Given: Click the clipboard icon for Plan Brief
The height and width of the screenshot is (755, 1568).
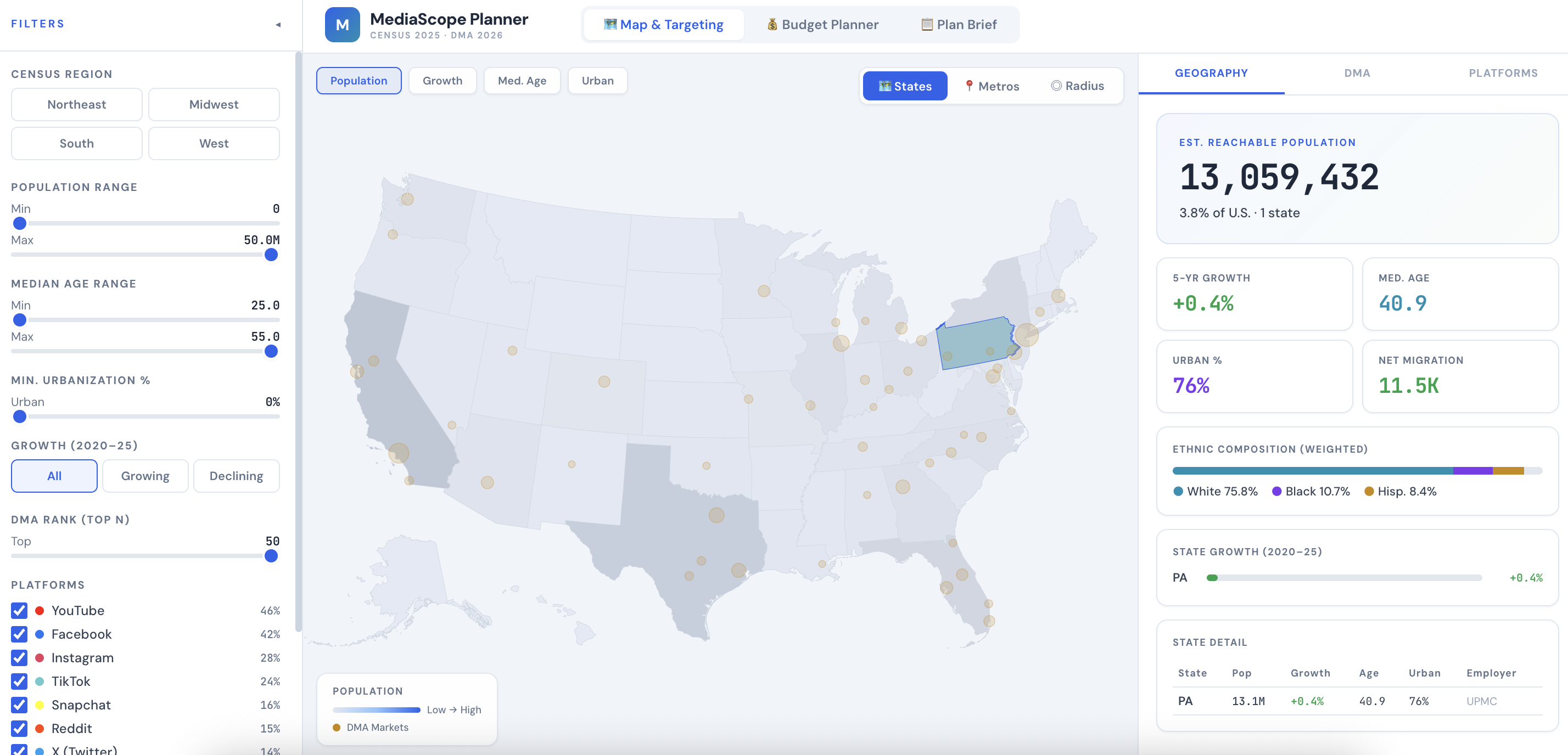Looking at the screenshot, I should pyautogui.click(x=927, y=24).
